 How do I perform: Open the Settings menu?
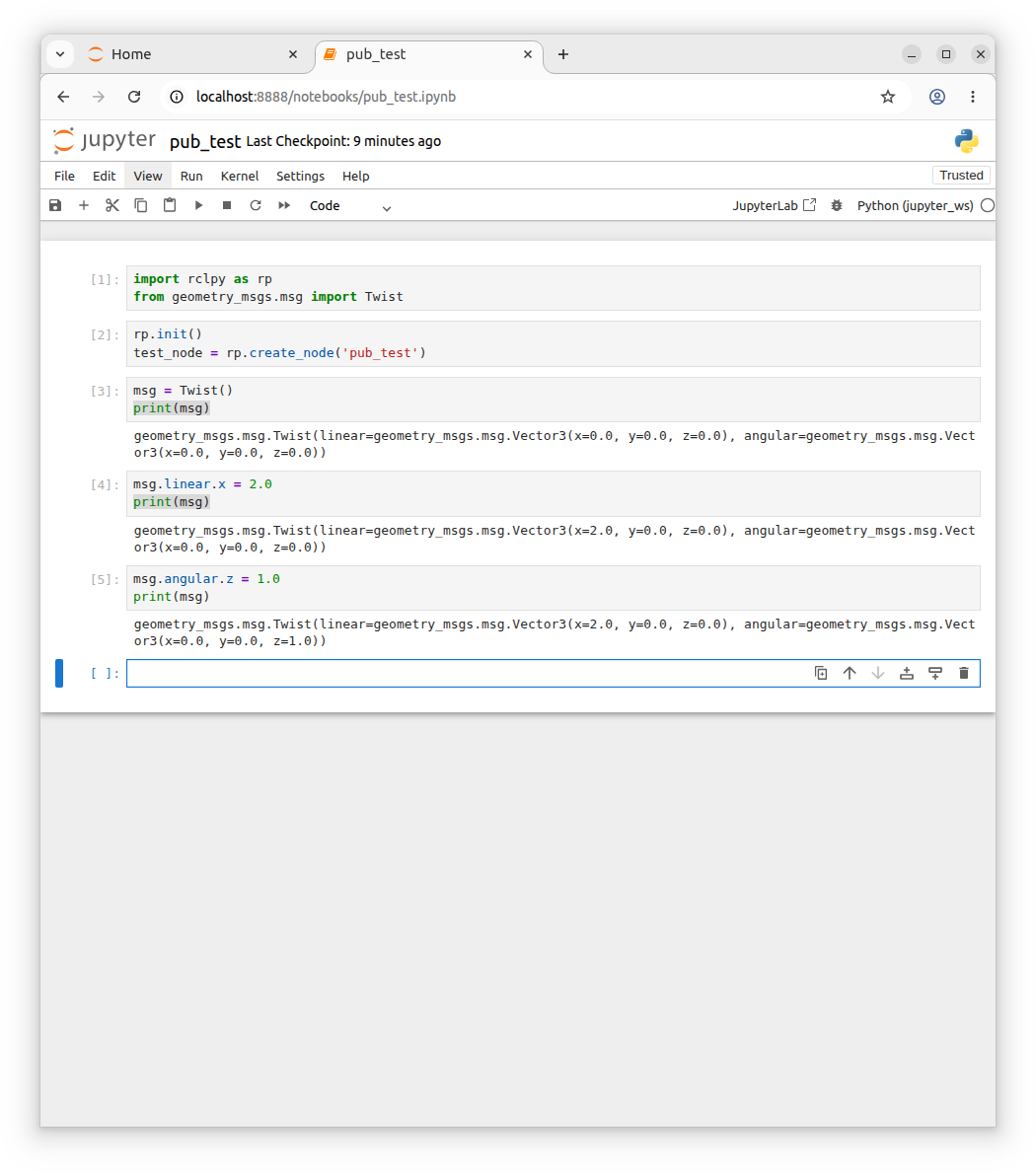pyautogui.click(x=300, y=176)
